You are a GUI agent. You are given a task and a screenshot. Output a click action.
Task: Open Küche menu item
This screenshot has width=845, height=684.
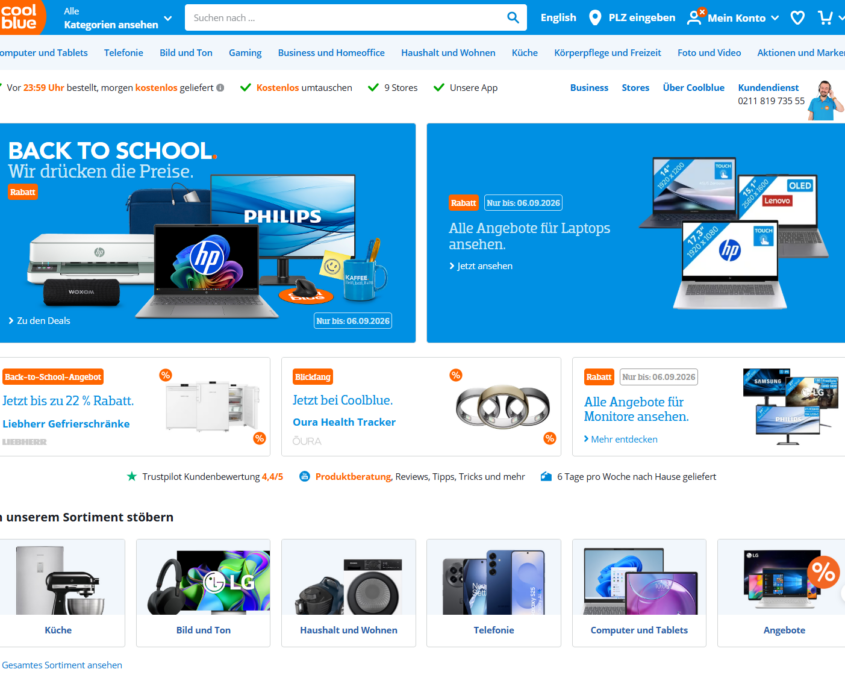pyautogui.click(x=525, y=53)
